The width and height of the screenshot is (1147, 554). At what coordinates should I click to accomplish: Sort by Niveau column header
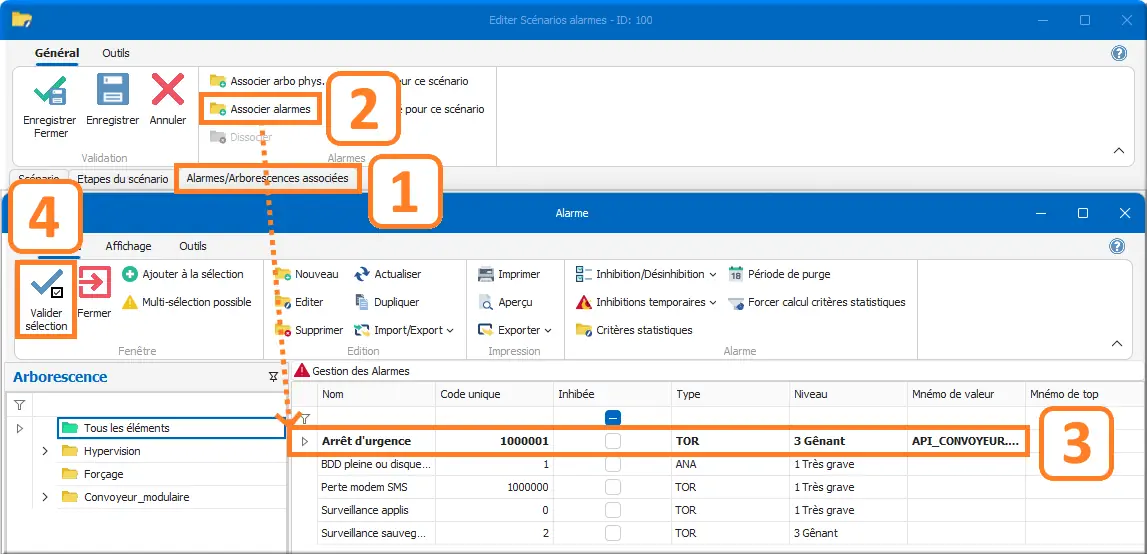point(847,394)
